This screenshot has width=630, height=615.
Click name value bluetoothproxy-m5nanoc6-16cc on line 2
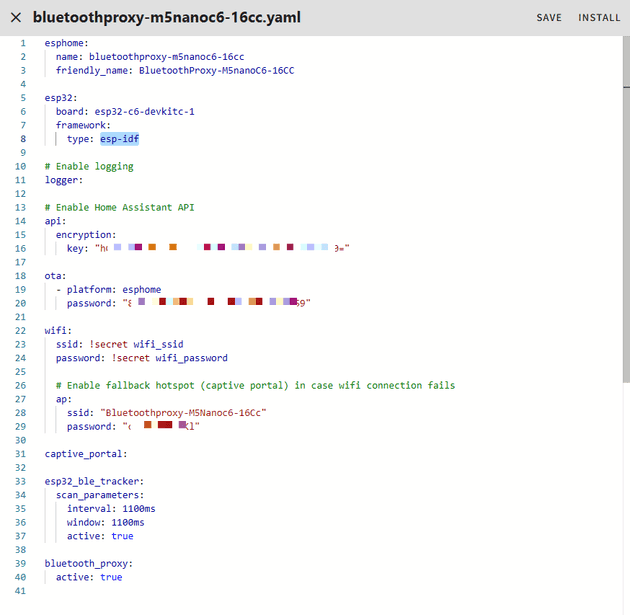(166, 57)
